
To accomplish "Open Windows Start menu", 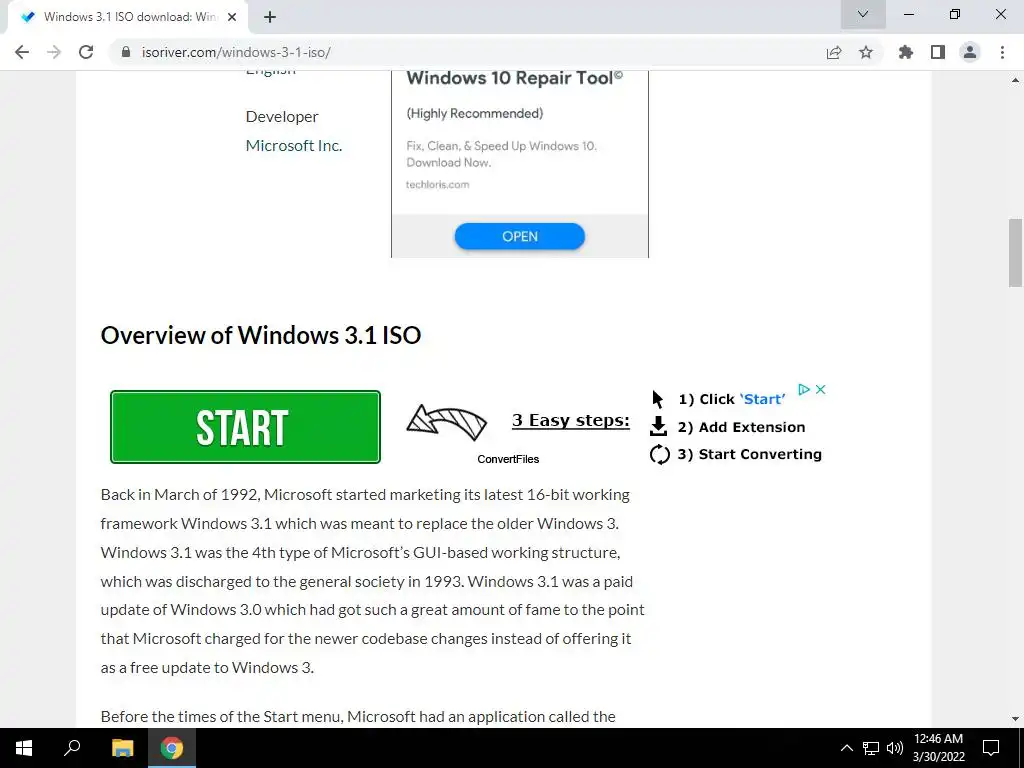I will click(x=24, y=748).
